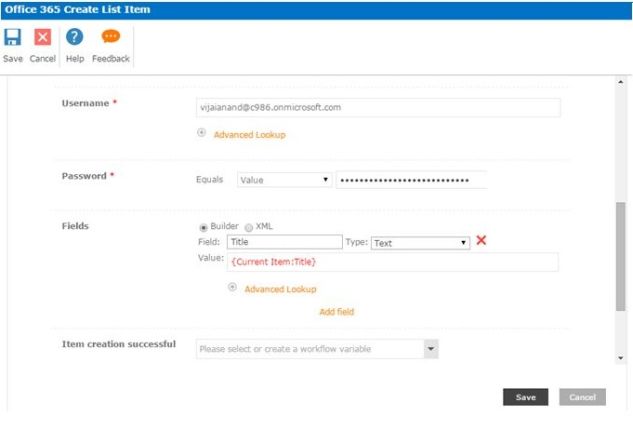
Task: Expand Advanced Lookup plus icon under Value field
Action: 232,287
